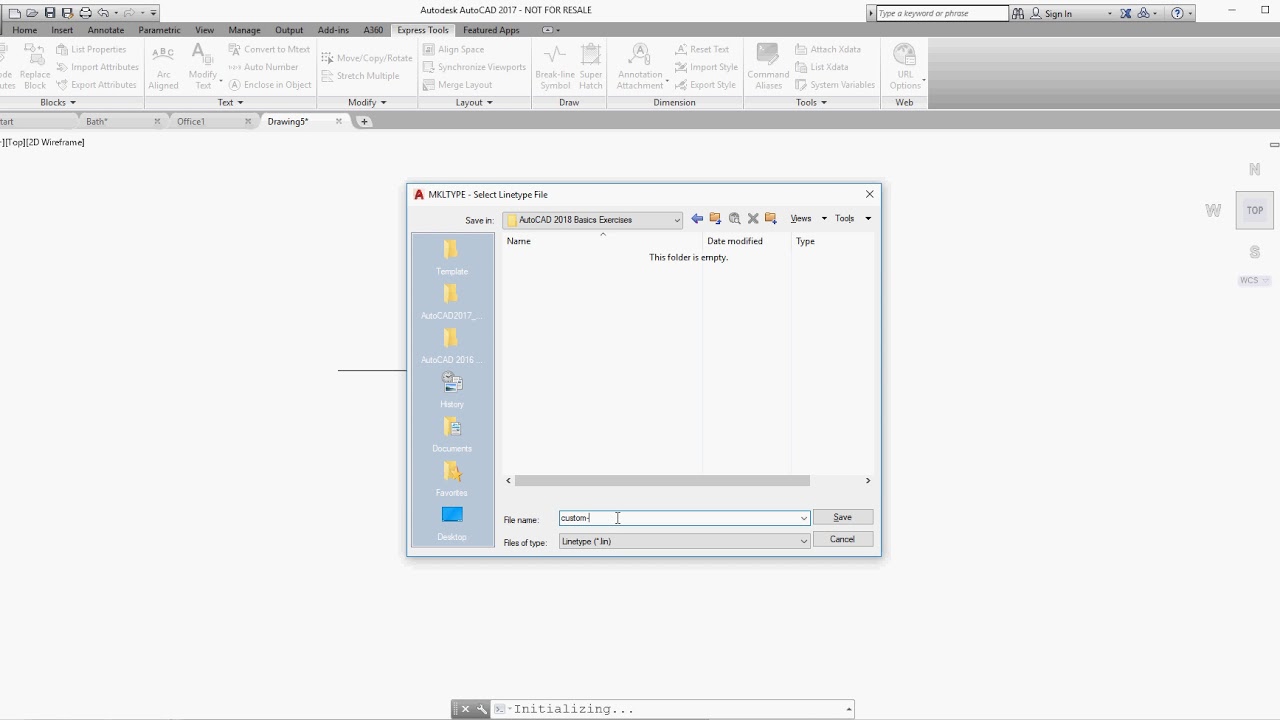The width and height of the screenshot is (1280, 720).
Task: Click the Undo arrow icon
Action: point(103,13)
